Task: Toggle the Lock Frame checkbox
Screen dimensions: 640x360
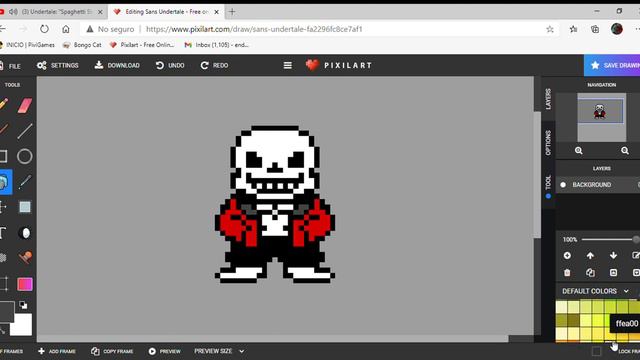Action: (x=596, y=351)
